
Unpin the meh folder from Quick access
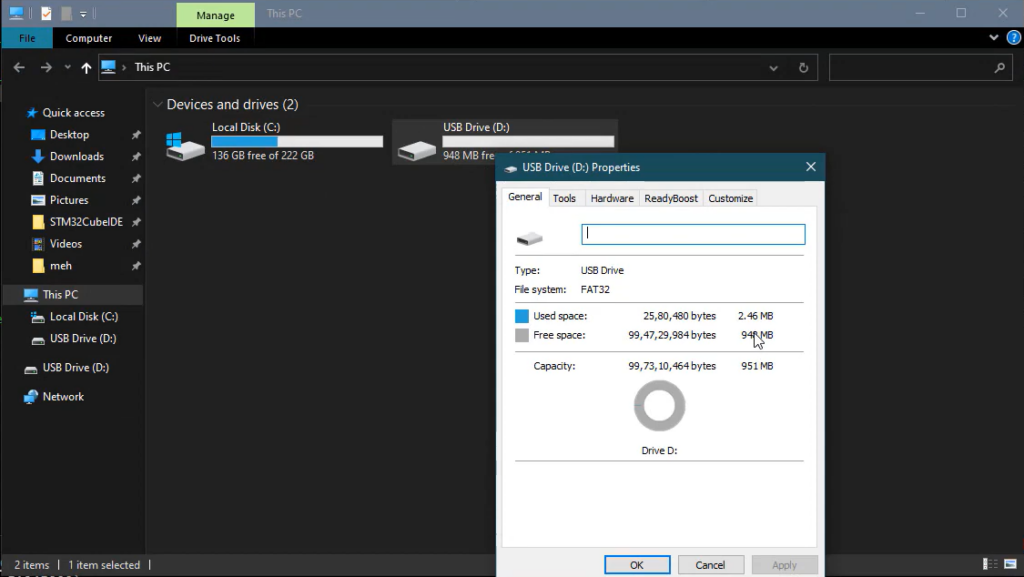[134, 265]
